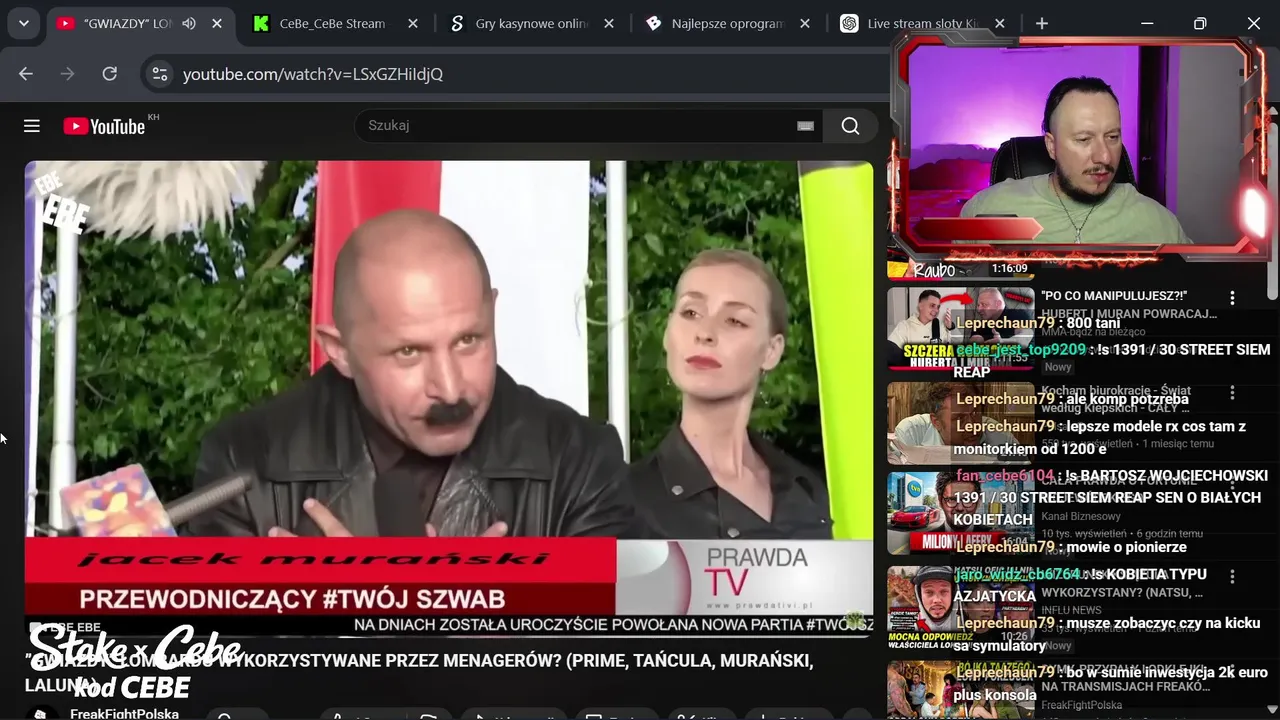Viewport: 1280px width, 720px height.
Task: Click the scrollbar down arrow
Action: pyautogui.click(x=1273, y=712)
